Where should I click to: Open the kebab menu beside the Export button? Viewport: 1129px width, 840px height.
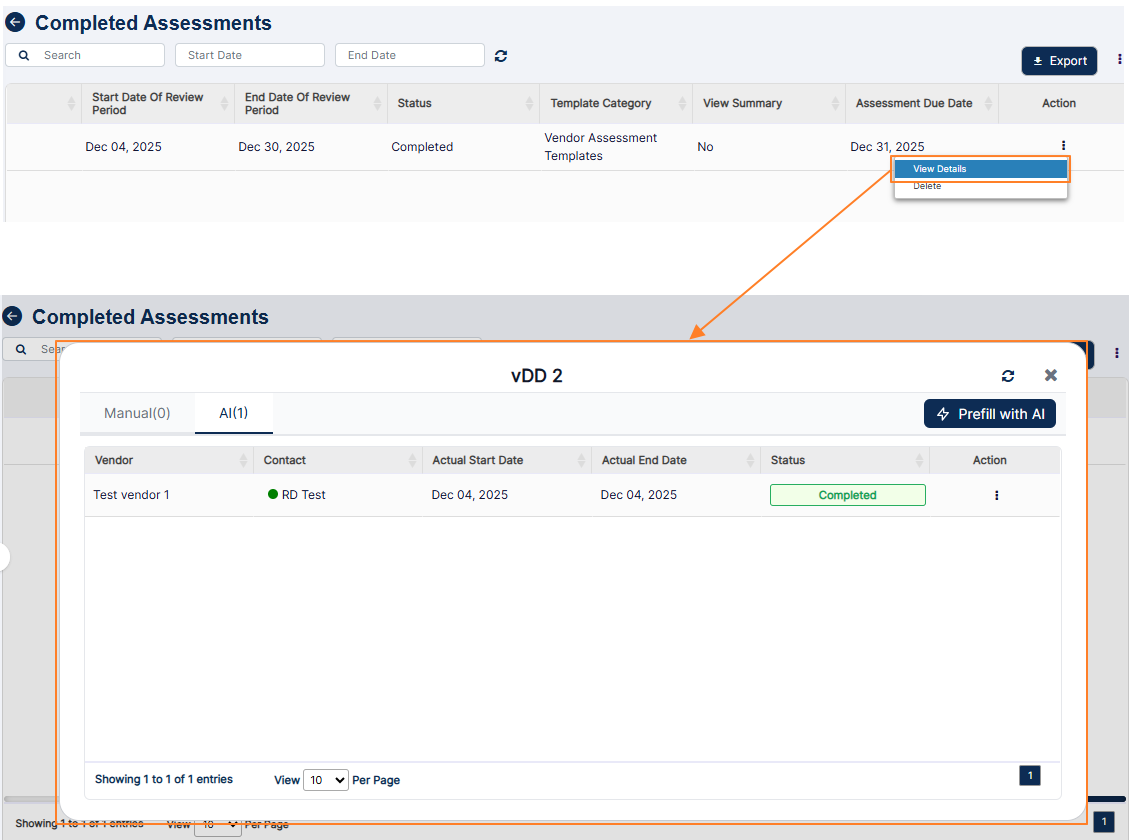pos(1119,58)
